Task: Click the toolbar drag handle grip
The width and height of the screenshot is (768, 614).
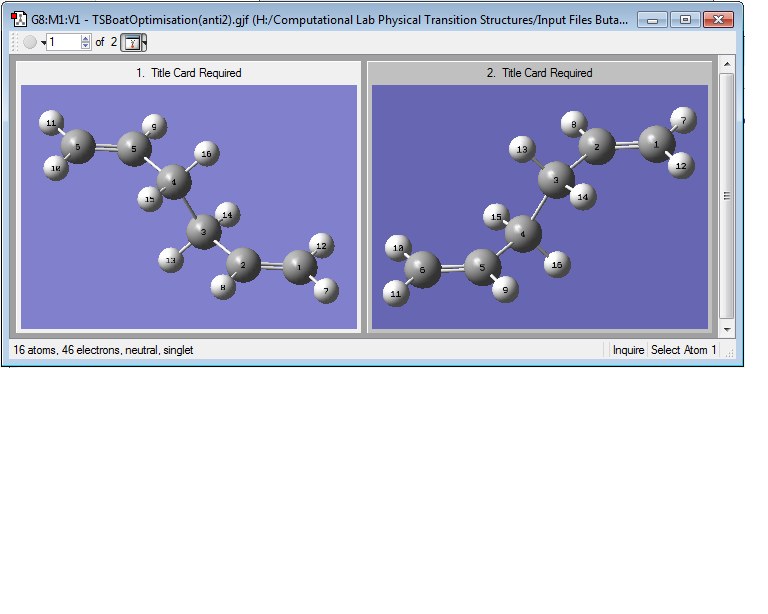Action: (x=15, y=43)
